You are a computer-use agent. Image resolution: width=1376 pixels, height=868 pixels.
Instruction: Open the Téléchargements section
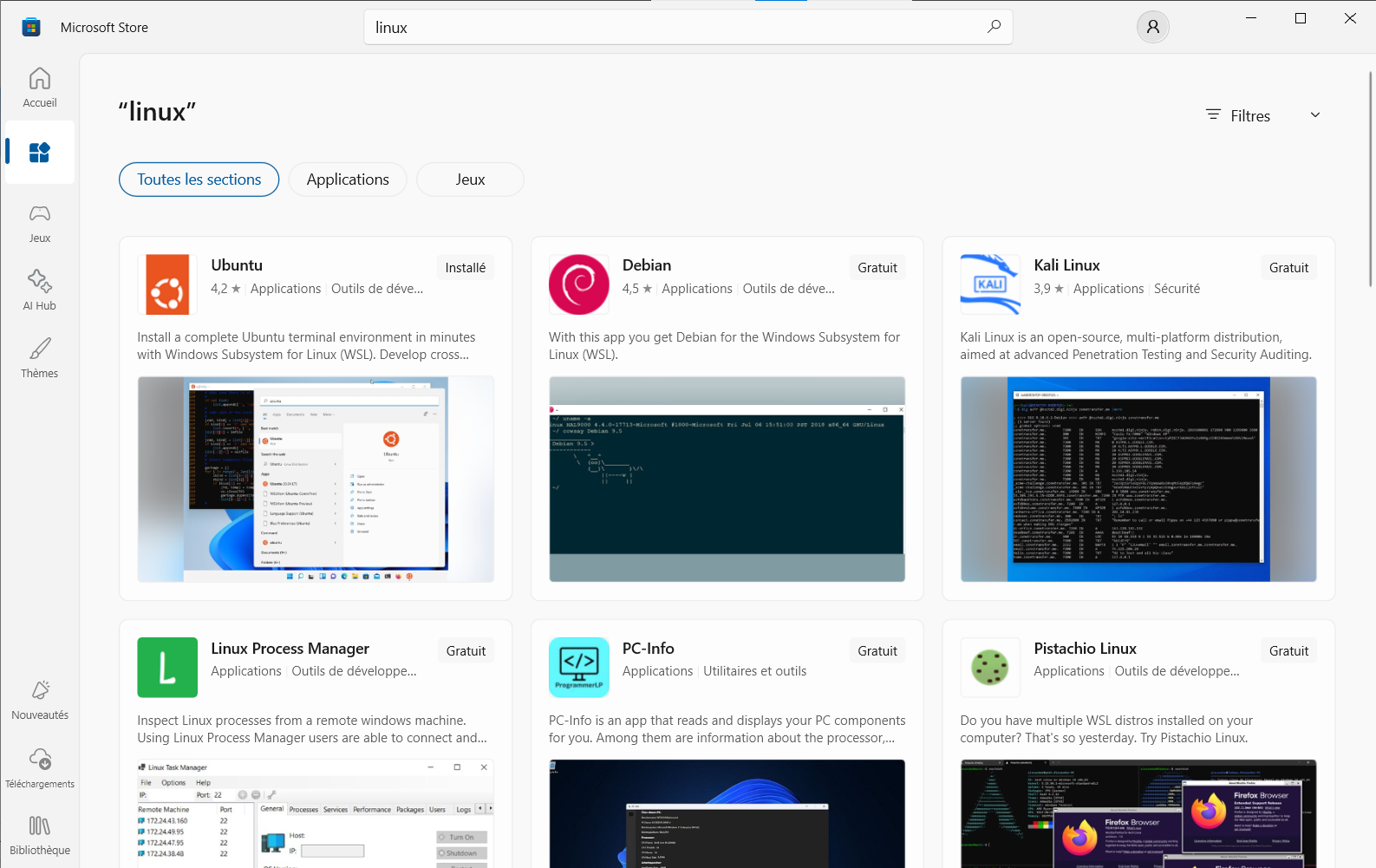40,768
